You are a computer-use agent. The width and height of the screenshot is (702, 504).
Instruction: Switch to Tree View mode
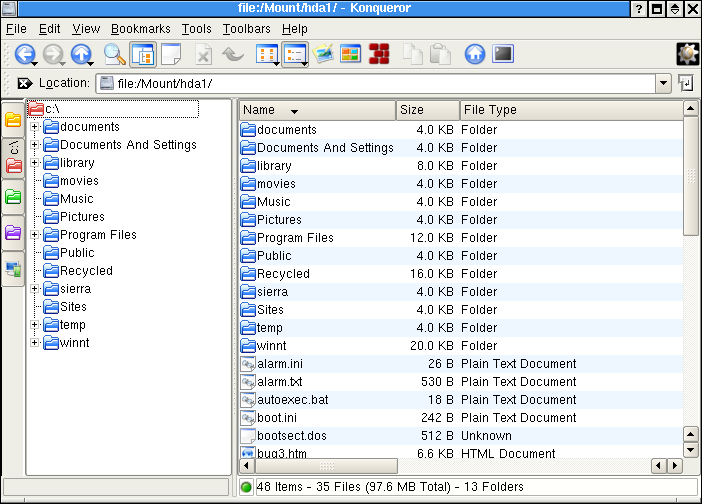click(x=295, y=55)
